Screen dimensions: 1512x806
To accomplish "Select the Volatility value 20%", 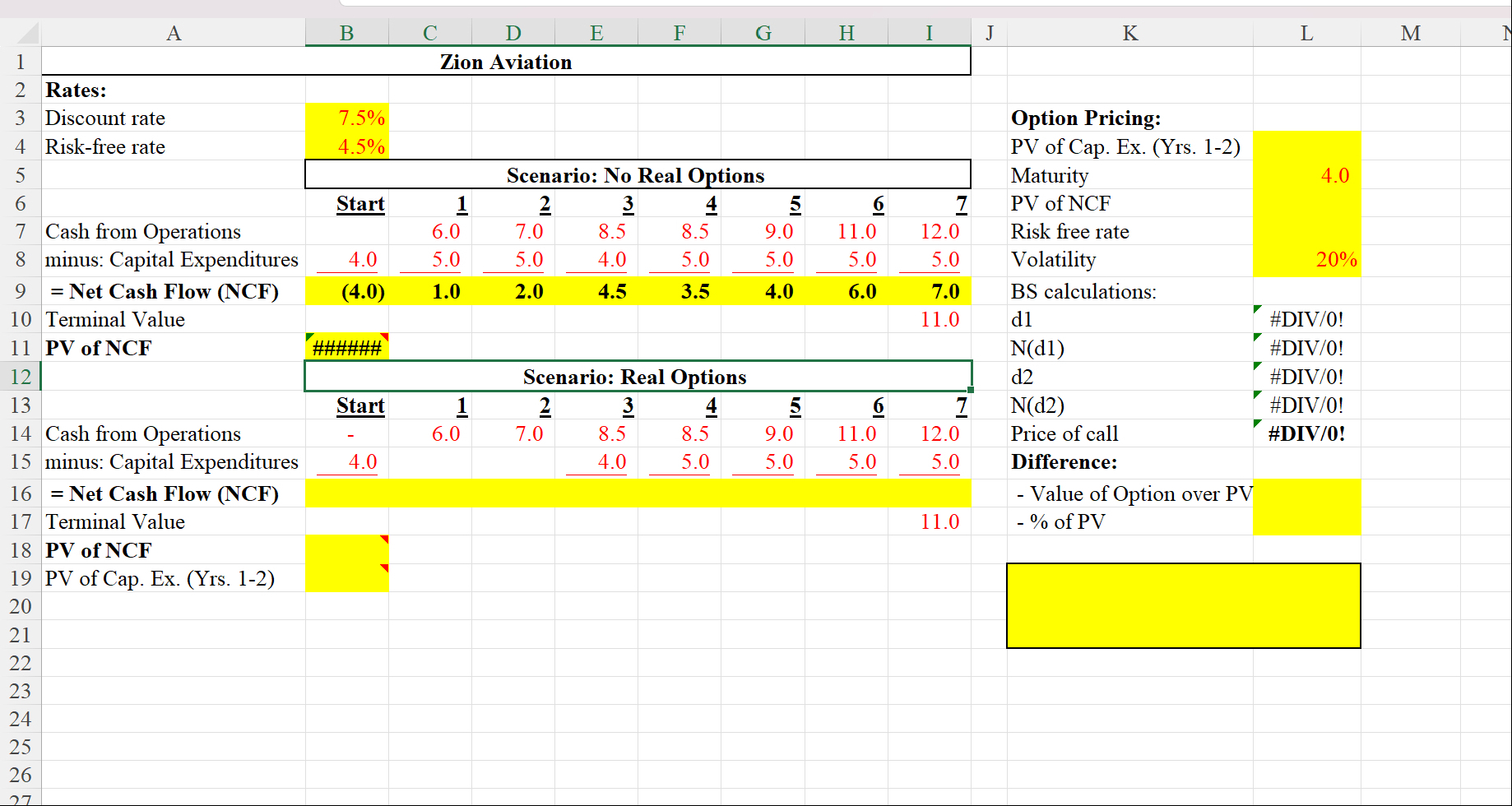I will coord(1307,259).
